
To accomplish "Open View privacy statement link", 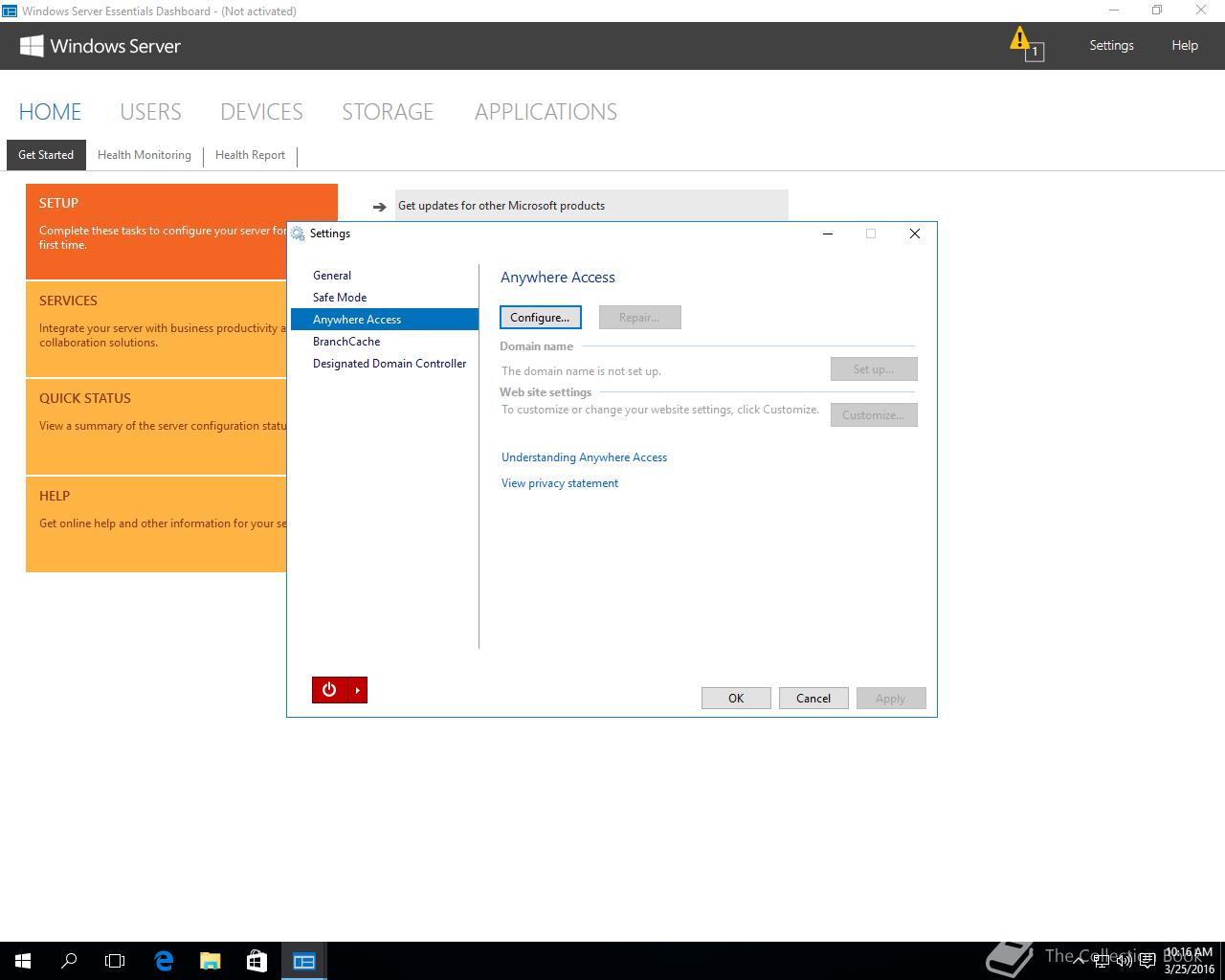I will pos(560,483).
